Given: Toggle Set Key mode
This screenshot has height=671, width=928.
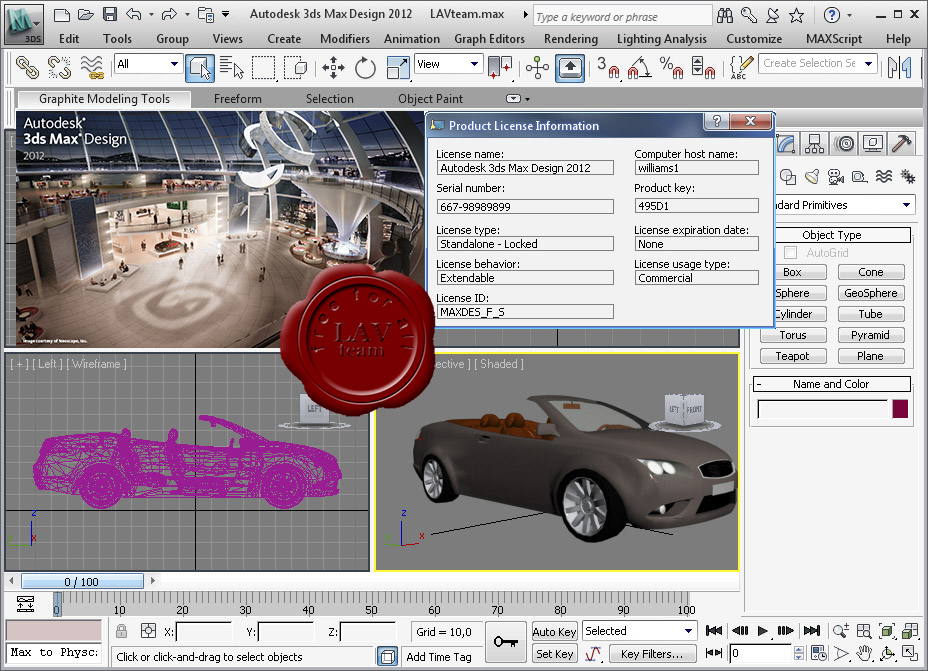Looking at the screenshot, I should click(554, 654).
